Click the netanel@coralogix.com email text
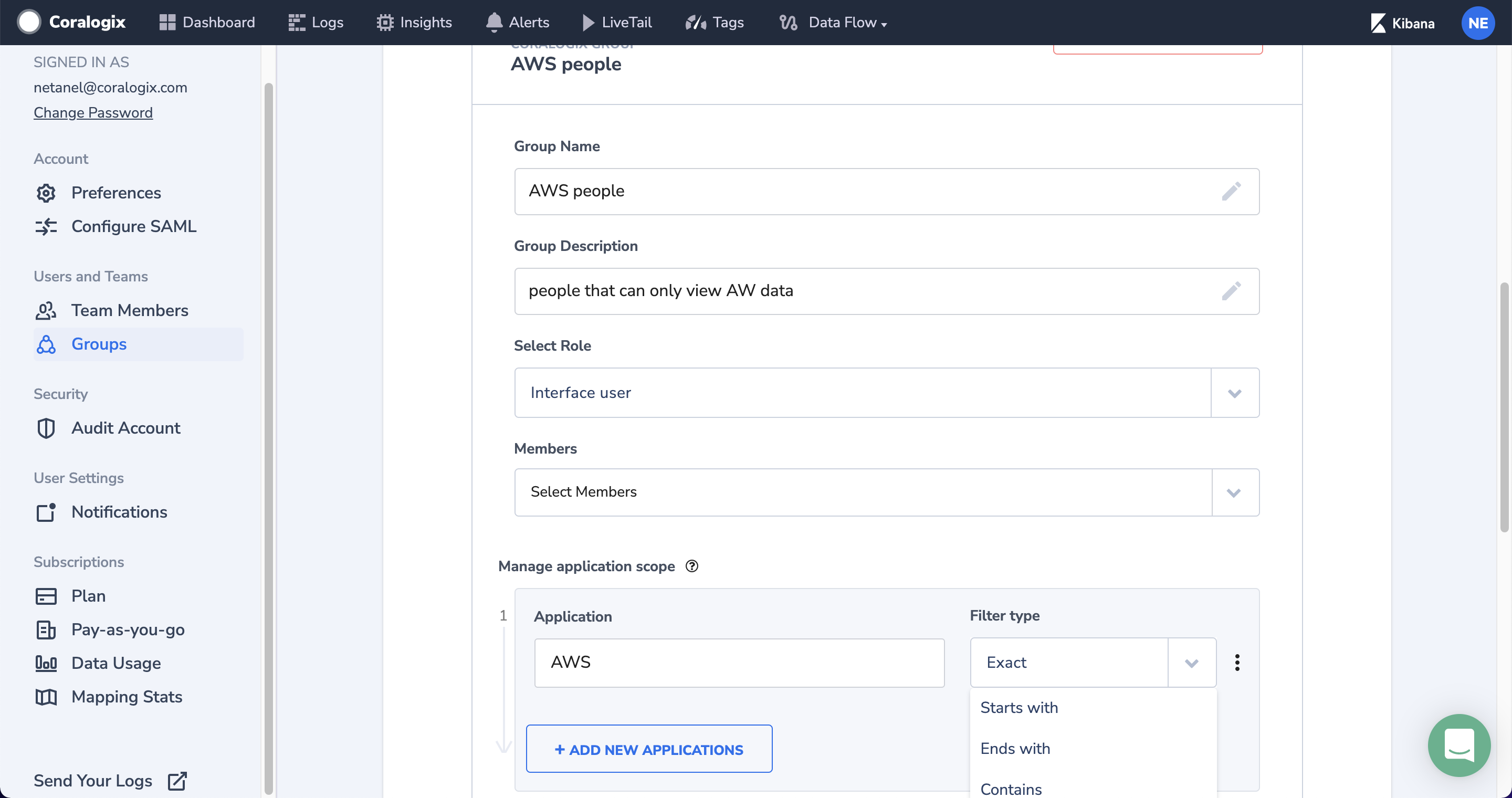Image resolution: width=1512 pixels, height=798 pixels. click(110, 88)
